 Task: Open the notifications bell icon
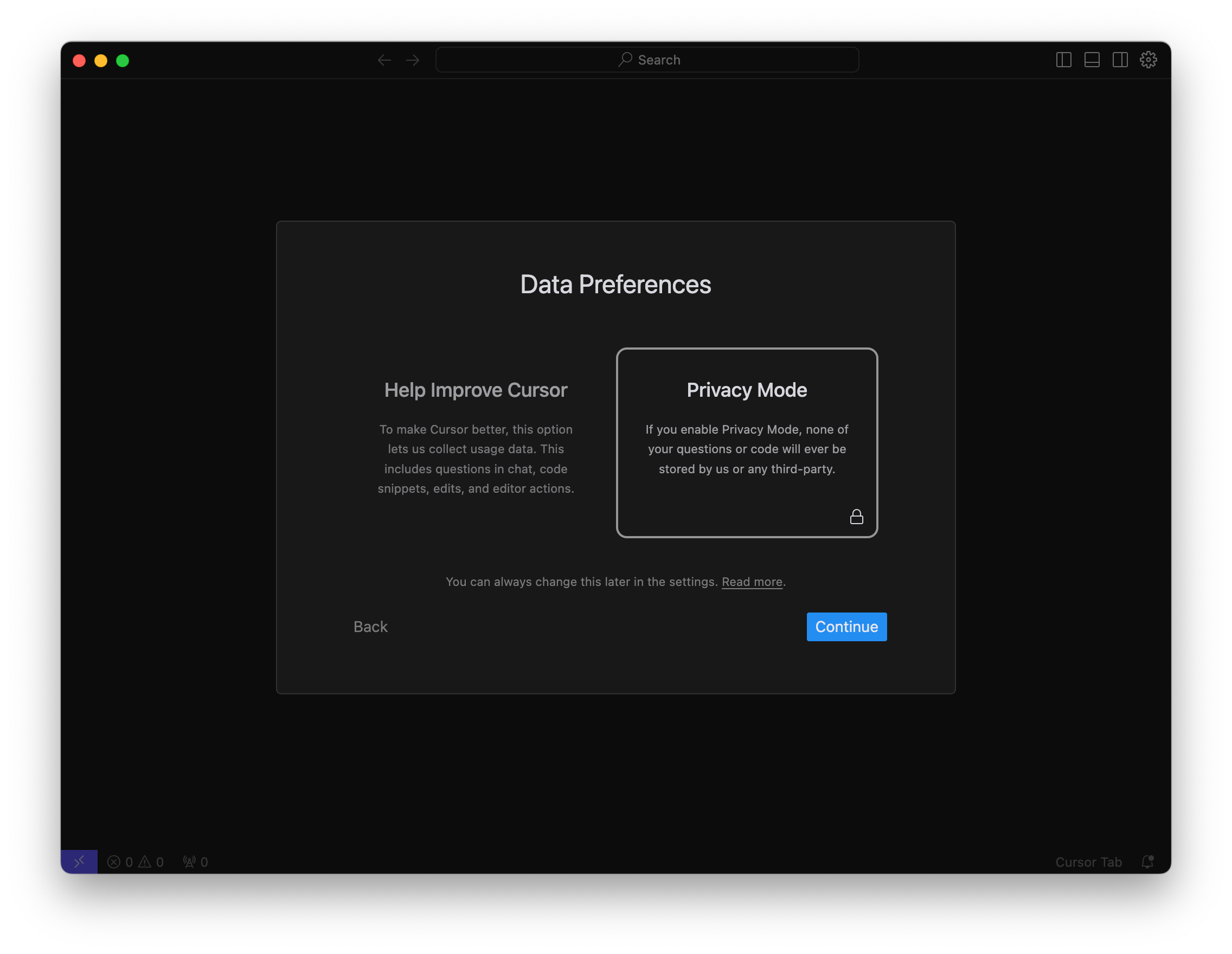click(1147, 861)
